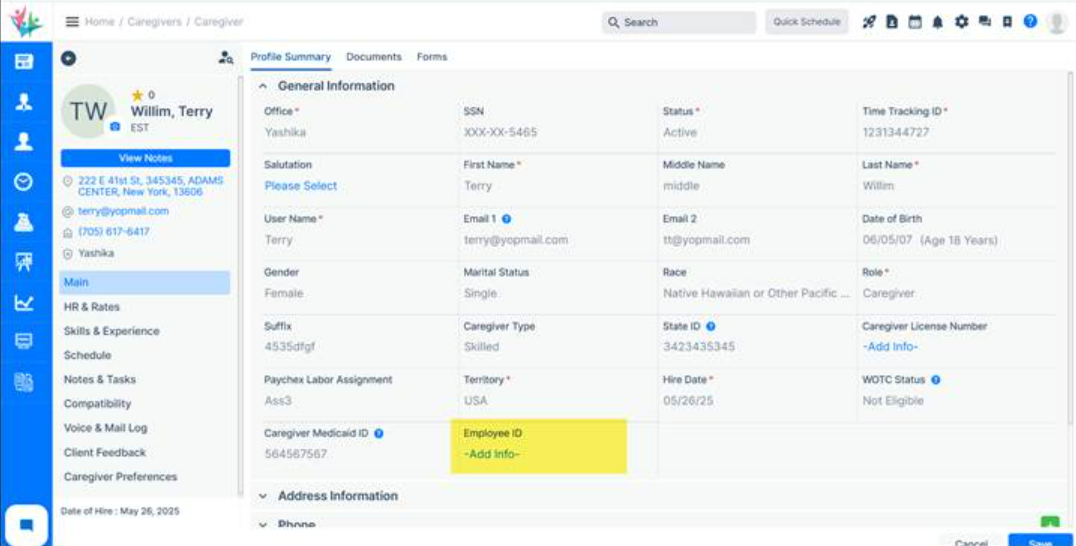Click the Home breadcrumb link
Viewport: 1076px width, 546px height.
(x=100, y=22)
